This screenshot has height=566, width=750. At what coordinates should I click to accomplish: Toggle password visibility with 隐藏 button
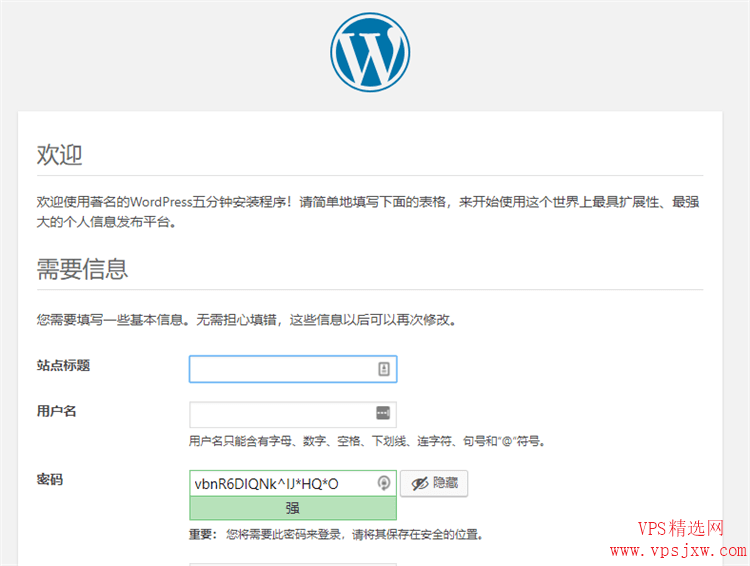click(x=434, y=483)
